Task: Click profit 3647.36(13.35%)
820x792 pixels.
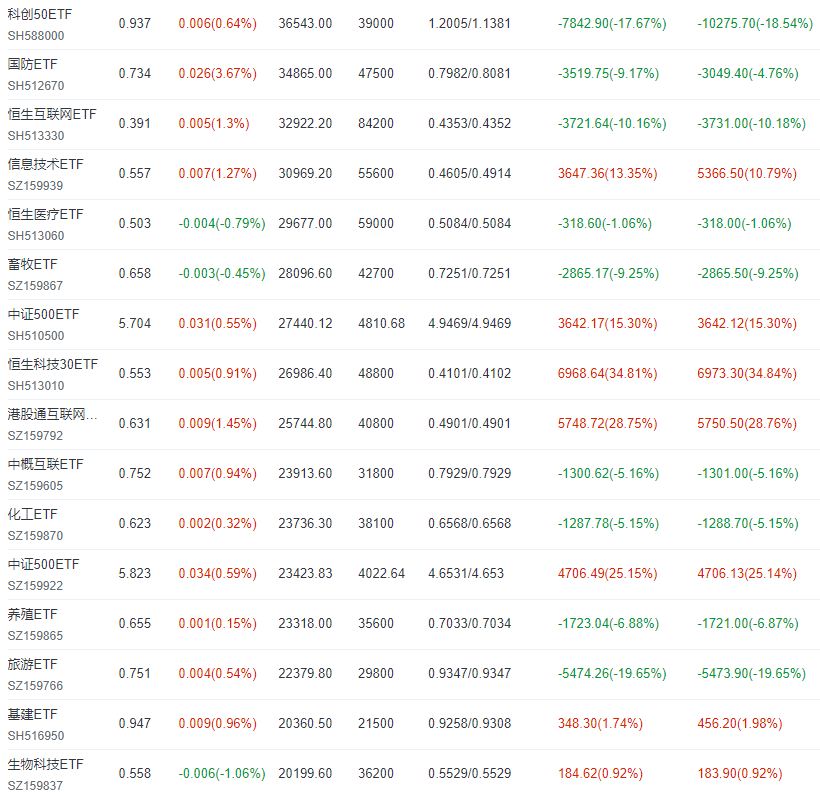Action: point(608,174)
